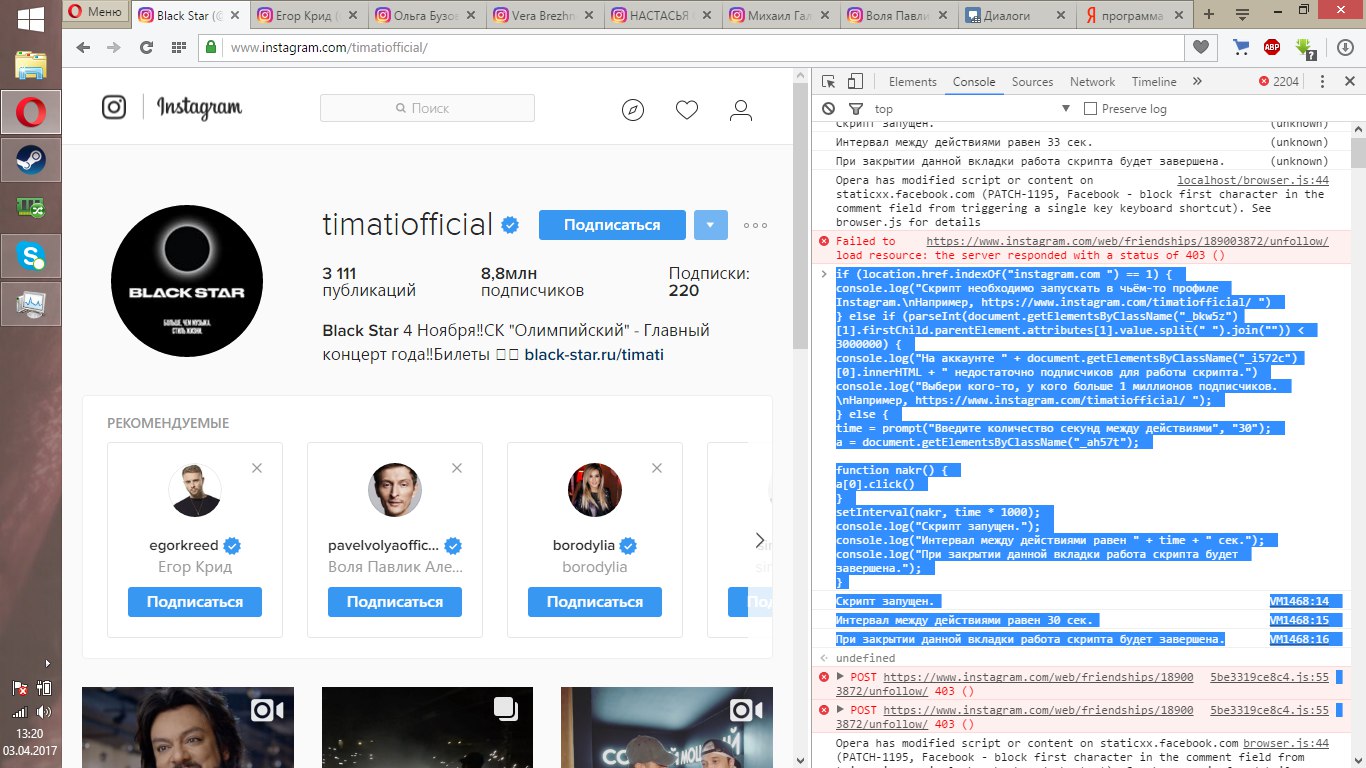Switch to the Network tab in DevTools
Viewport: 1366px width, 768px height.
click(x=1092, y=82)
